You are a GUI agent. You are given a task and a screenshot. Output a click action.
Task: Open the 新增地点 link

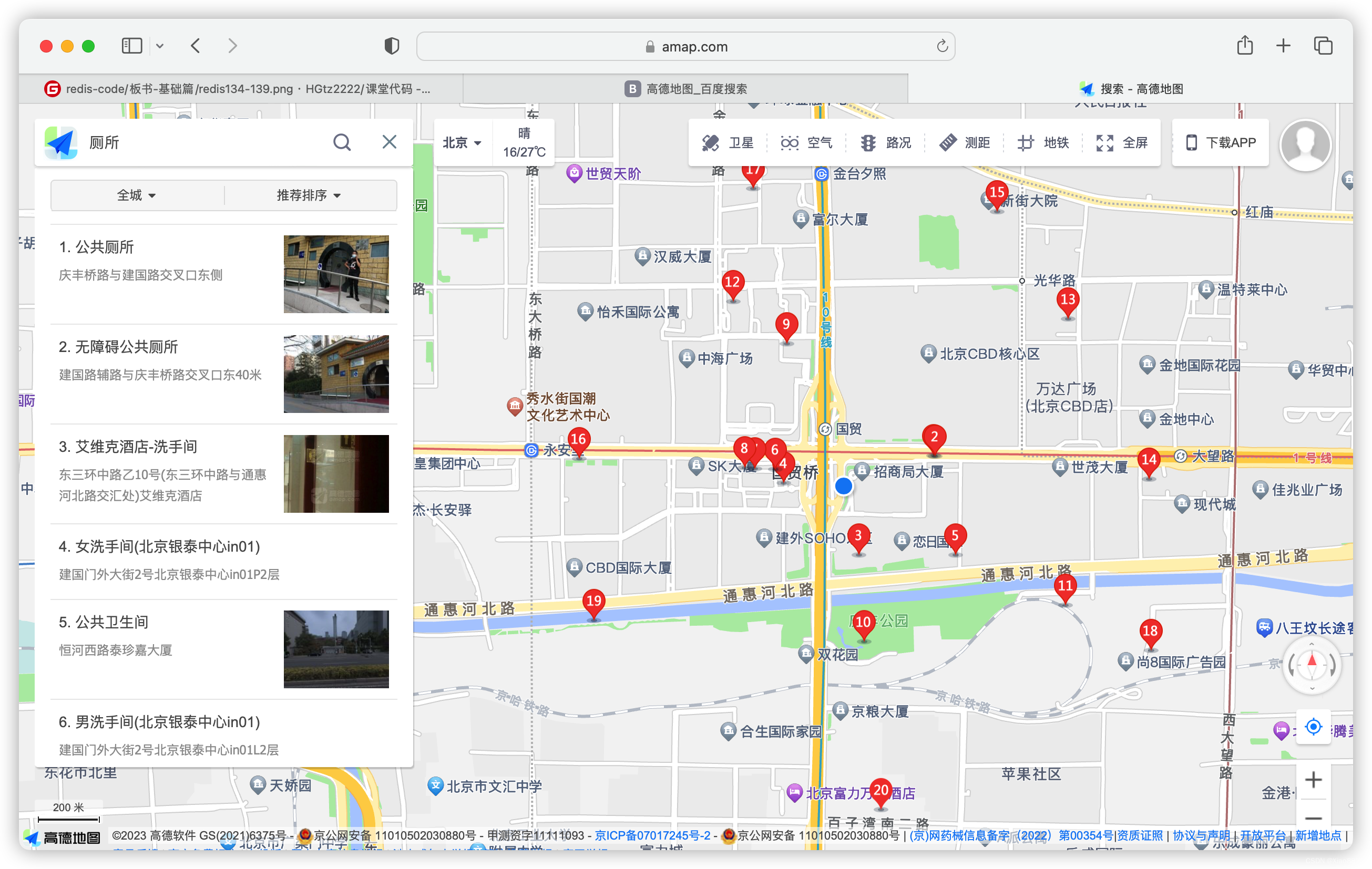[x=1317, y=835]
